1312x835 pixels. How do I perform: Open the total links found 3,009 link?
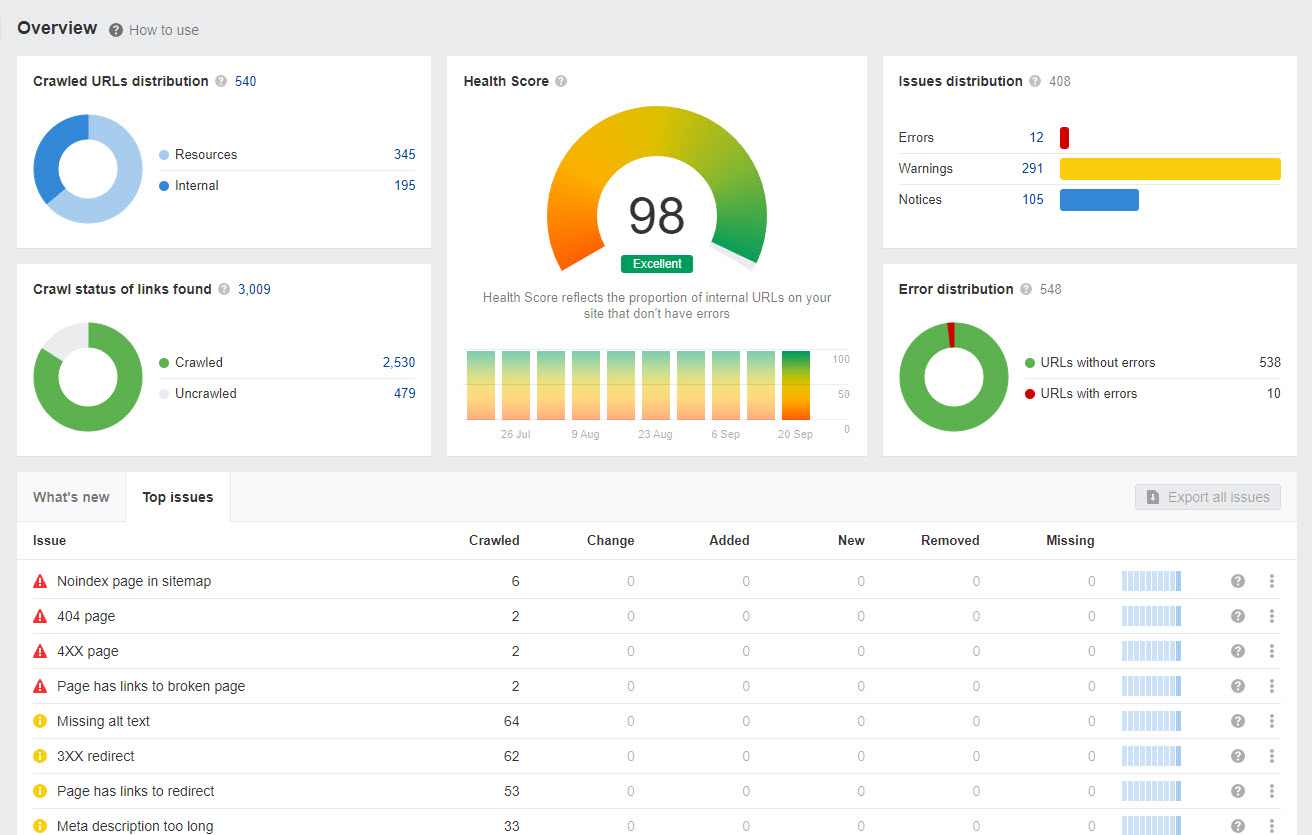pos(254,289)
